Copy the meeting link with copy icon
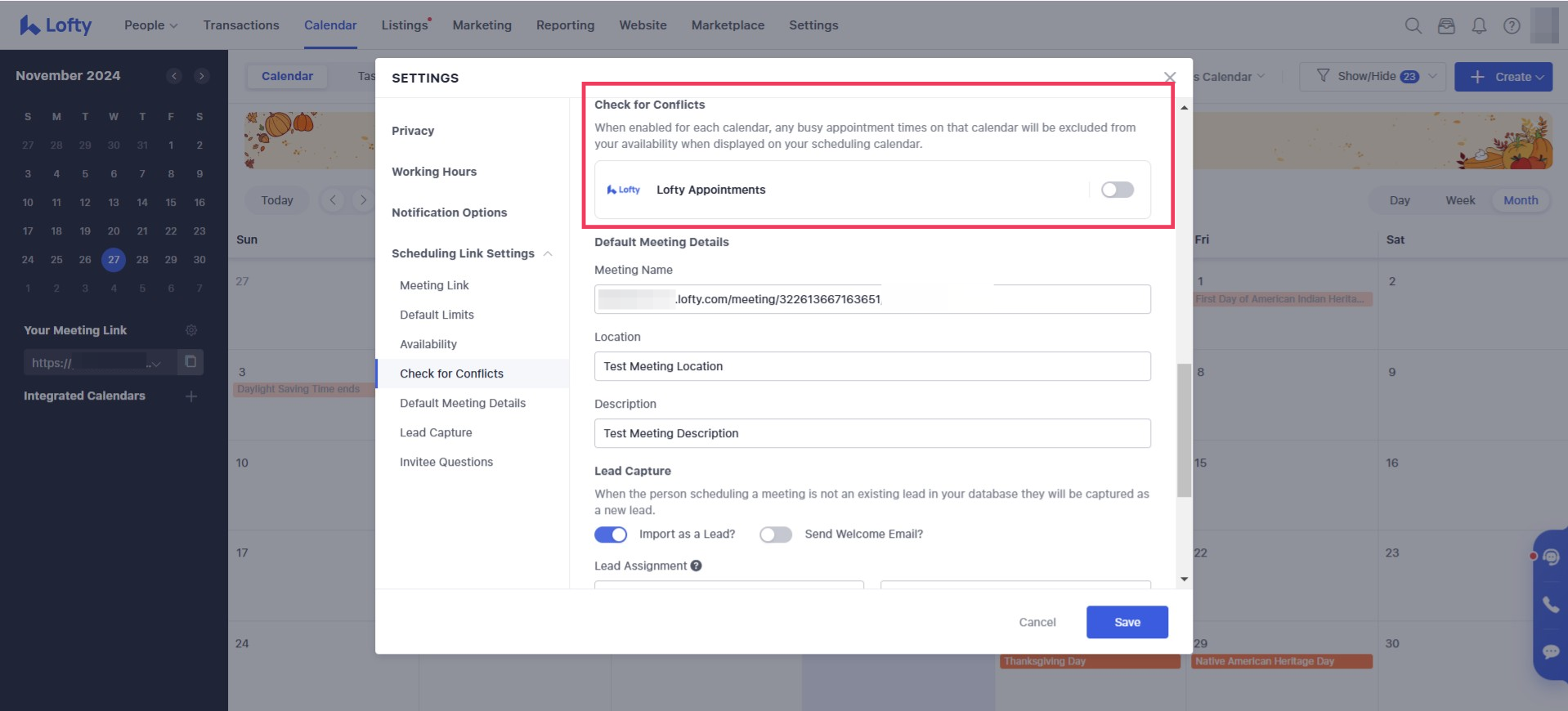This screenshot has width=1568, height=711. click(190, 362)
